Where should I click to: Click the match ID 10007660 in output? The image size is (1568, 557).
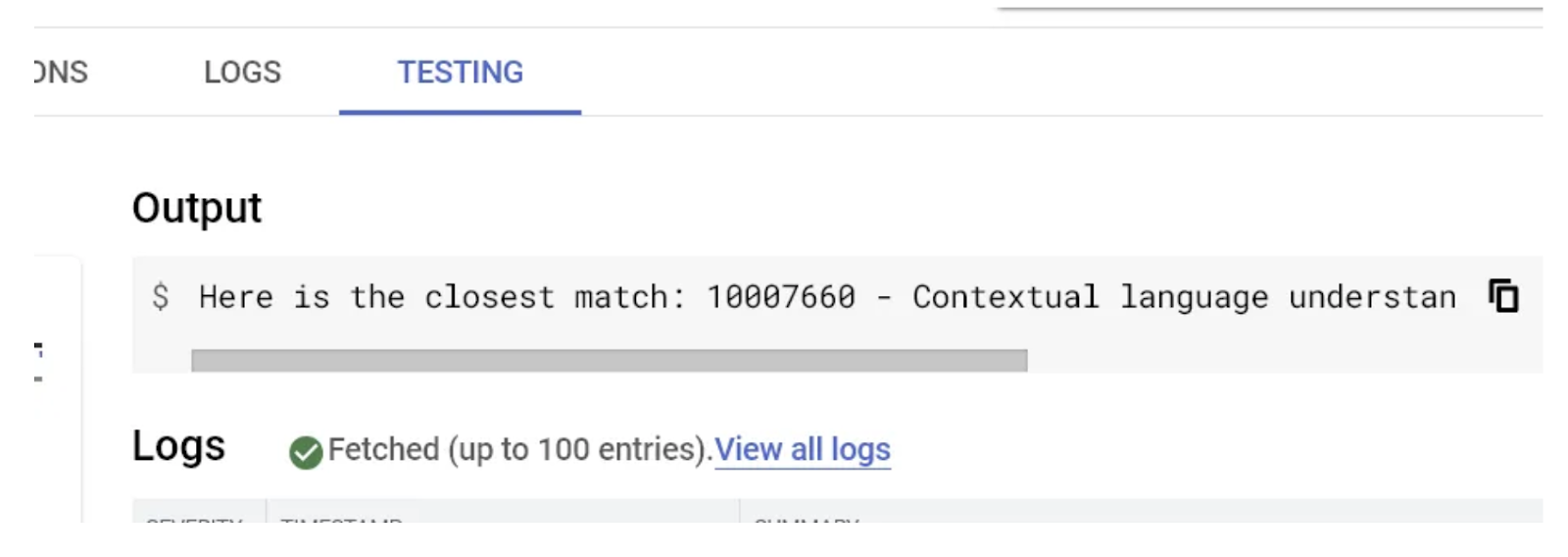tap(781, 296)
